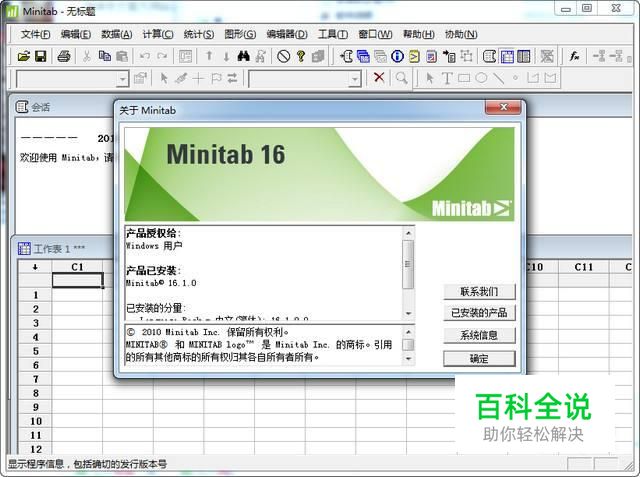The height and width of the screenshot is (477, 640).
Task: Open the 帮助(H) menu
Action: point(419,34)
